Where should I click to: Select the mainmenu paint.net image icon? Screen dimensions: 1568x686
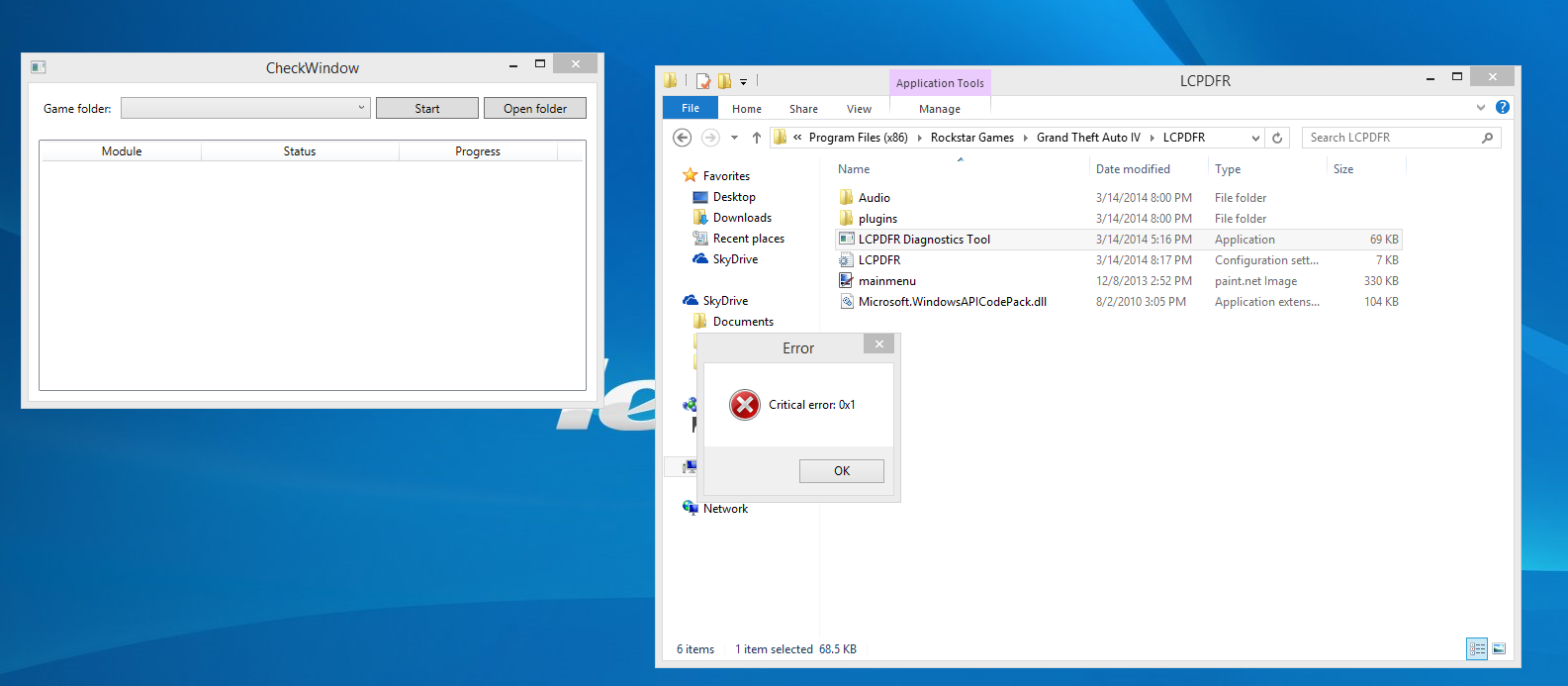pos(846,280)
